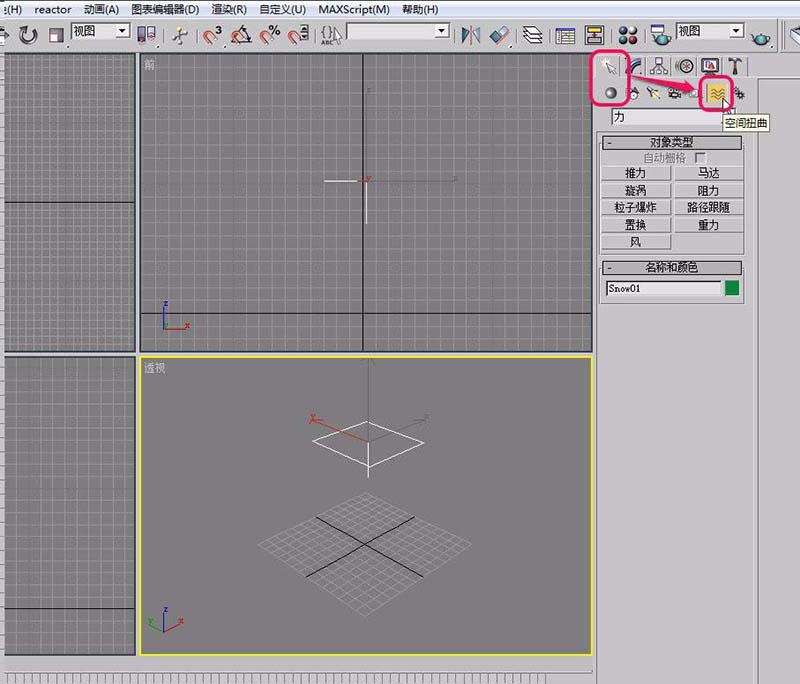800x684 pixels.
Task: Select the Lights category icon
Action: tap(654, 93)
